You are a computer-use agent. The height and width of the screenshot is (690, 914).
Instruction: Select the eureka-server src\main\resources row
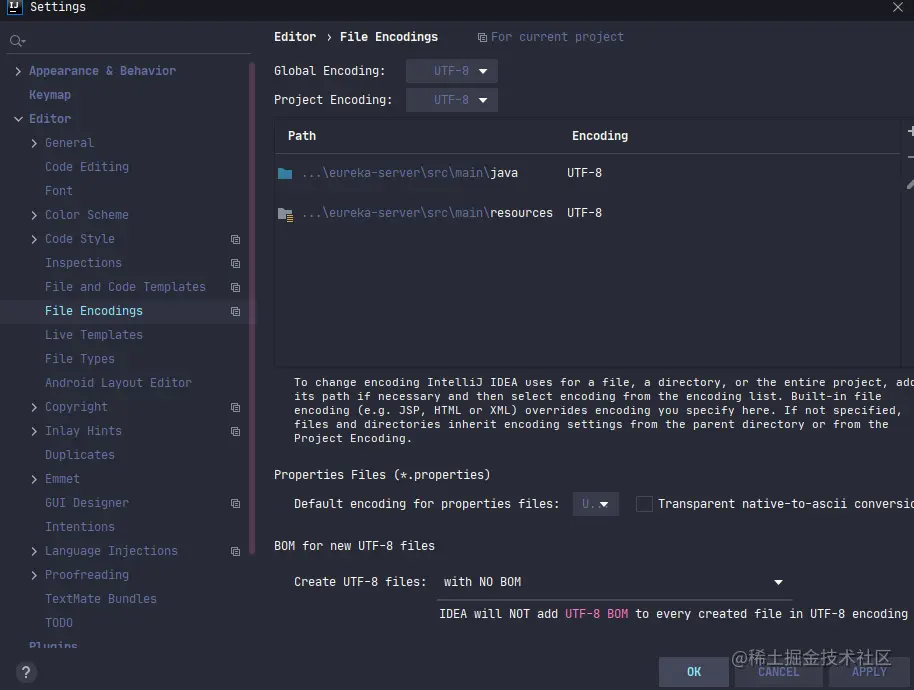[588, 213]
